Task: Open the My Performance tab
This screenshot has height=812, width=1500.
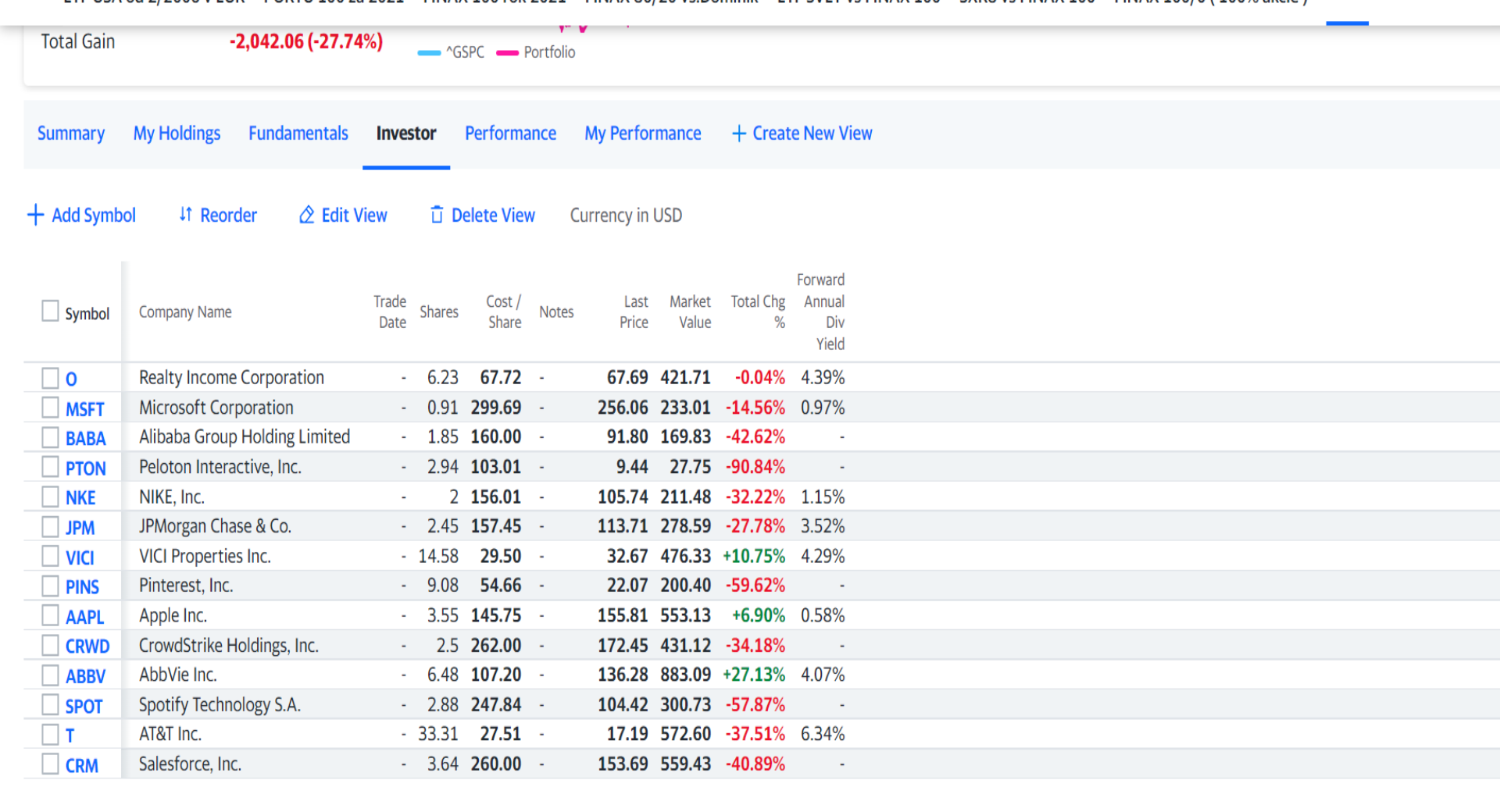Action: pyautogui.click(x=643, y=134)
